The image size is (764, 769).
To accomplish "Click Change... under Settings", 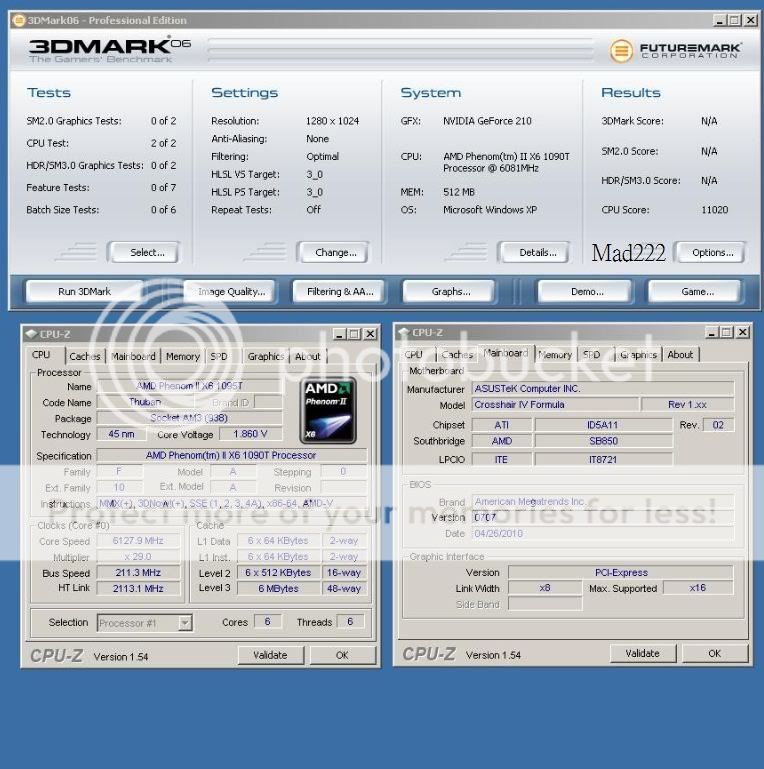I will coord(335,252).
